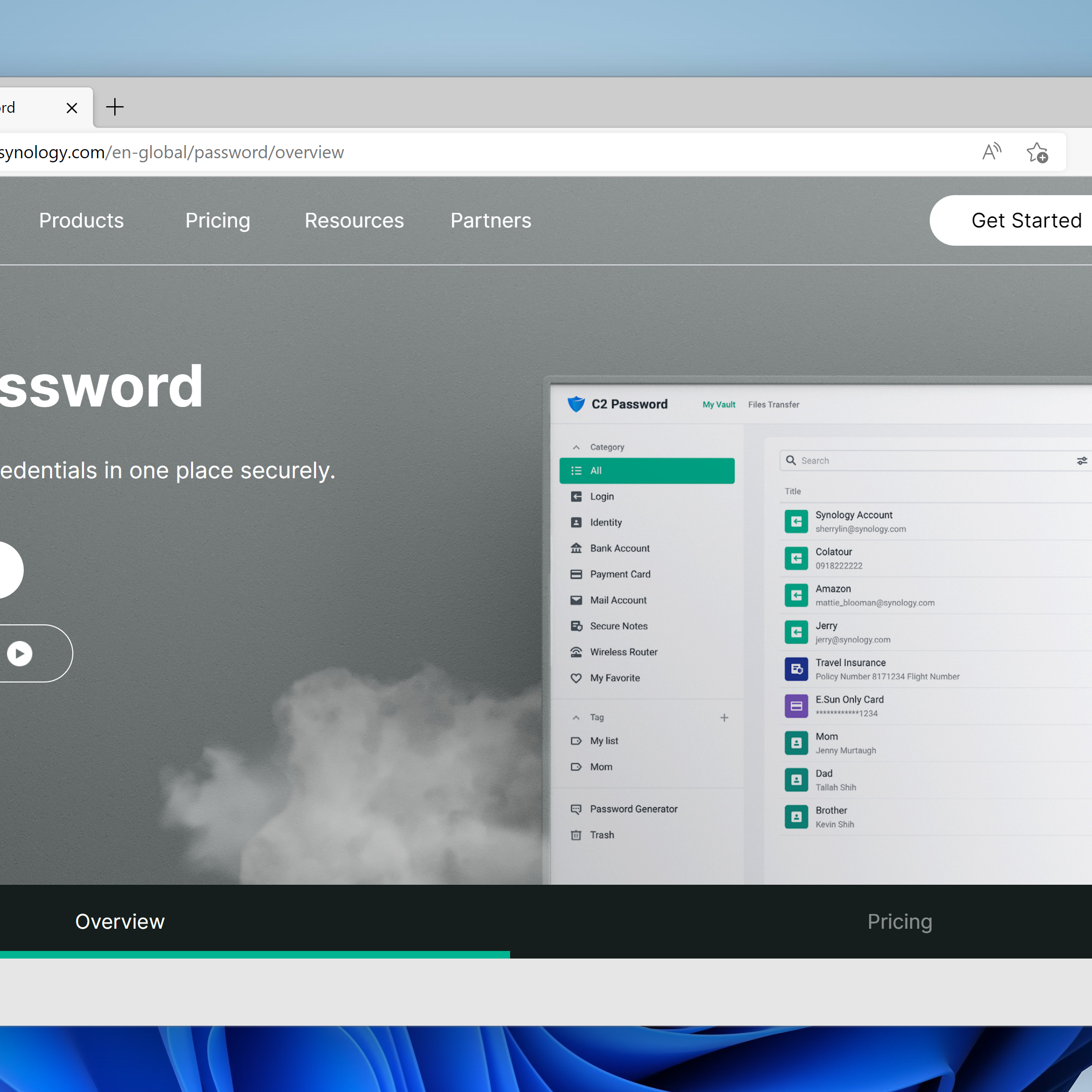Select the Bank Account category label
The height and width of the screenshot is (1092, 1092).
click(x=619, y=548)
